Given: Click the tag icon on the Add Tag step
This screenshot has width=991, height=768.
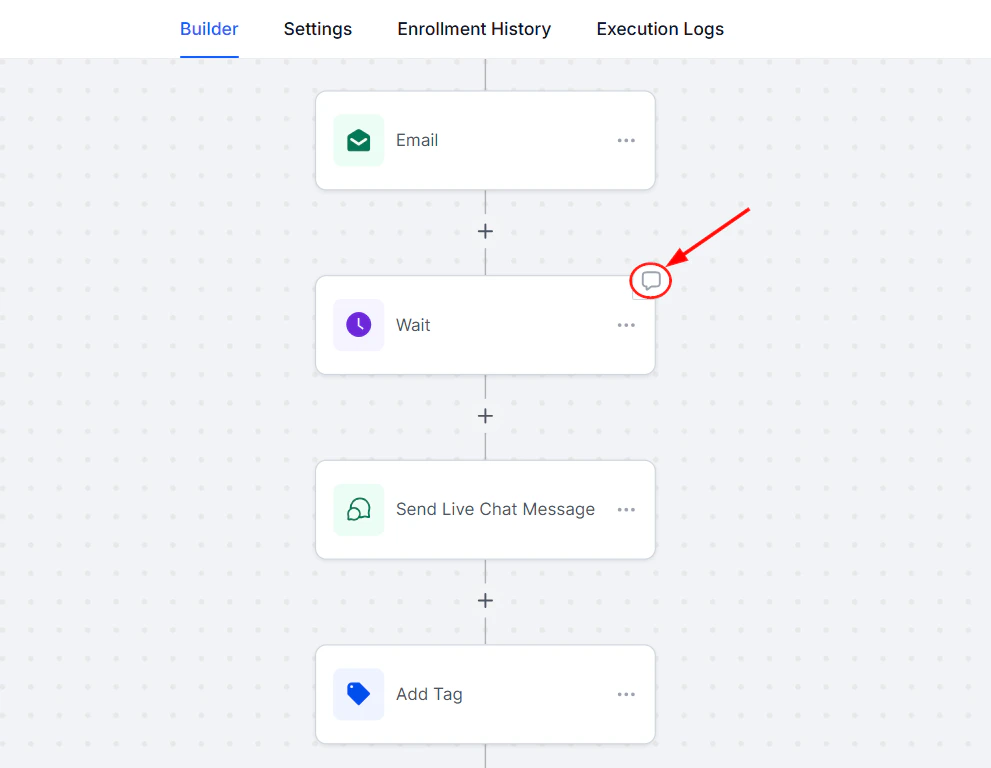Looking at the screenshot, I should tap(358, 694).
